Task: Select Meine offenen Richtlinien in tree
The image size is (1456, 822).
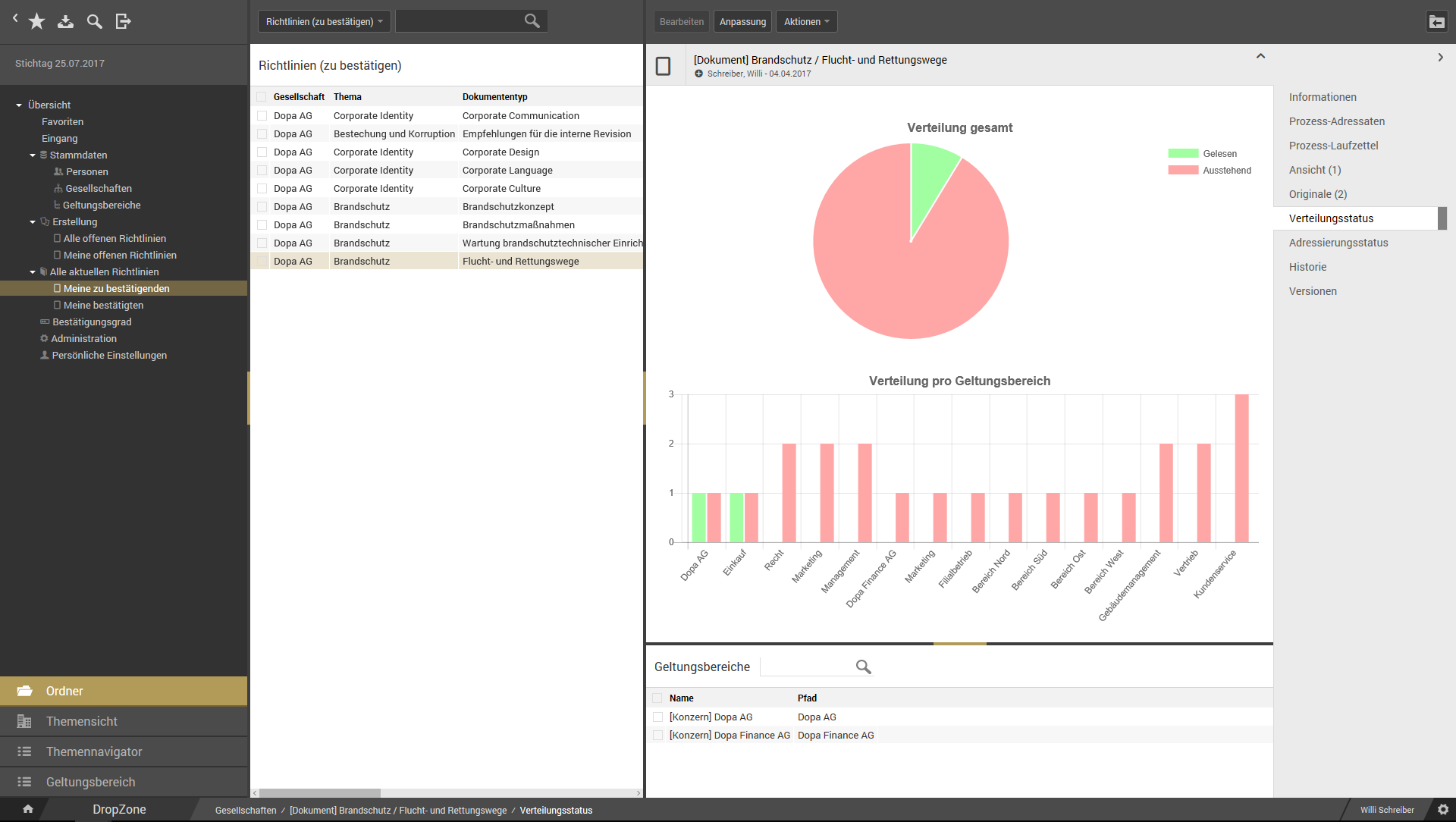Action: pyautogui.click(x=120, y=255)
